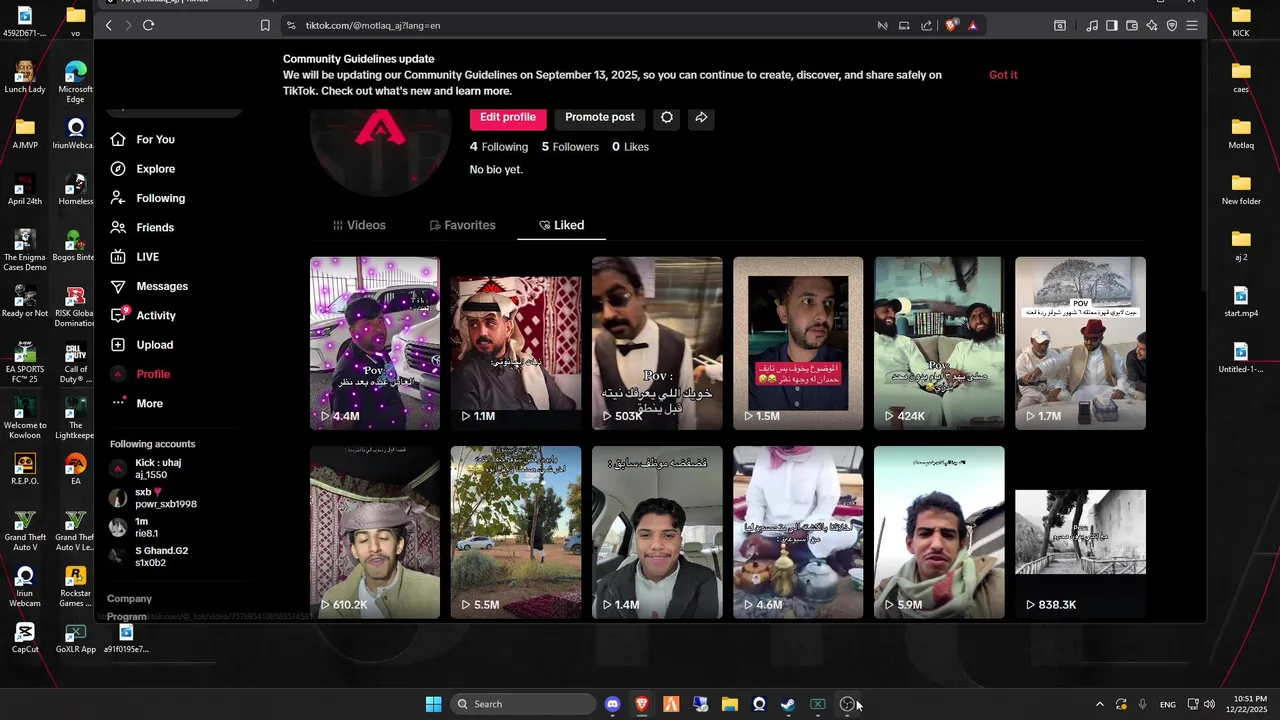Open the liked video with 1.7M views

[x=1080, y=343]
